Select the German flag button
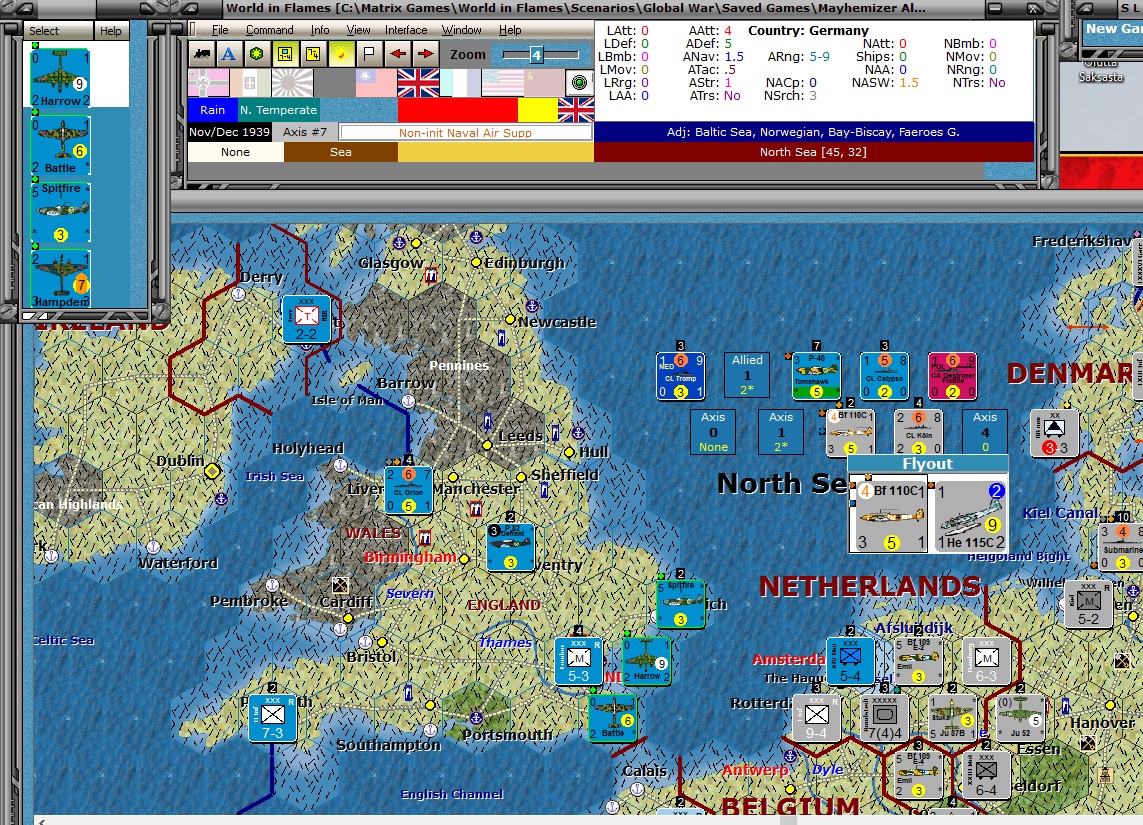The width and height of the screenshot is (1143, 825). point(208,83)
